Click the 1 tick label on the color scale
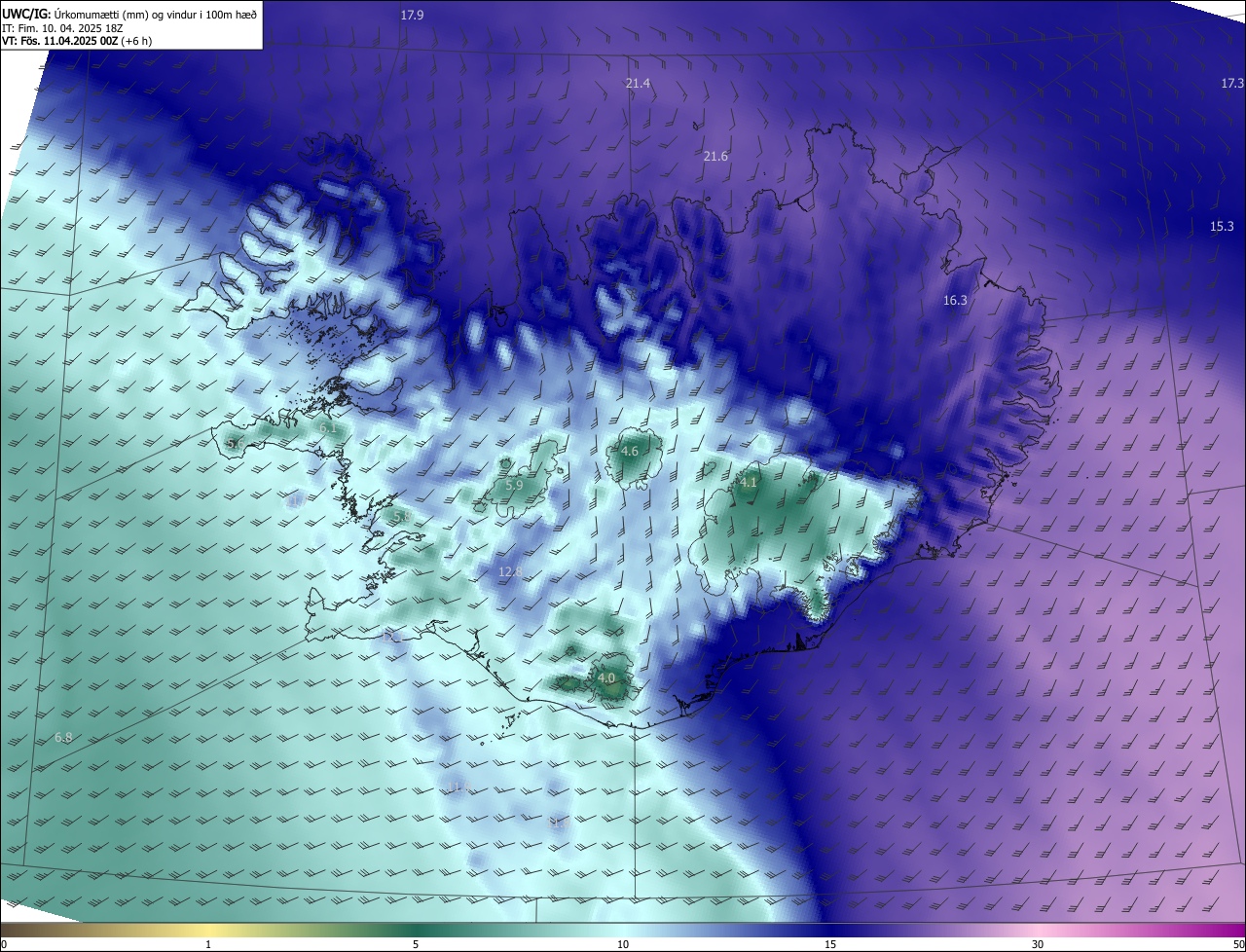This screenshot has width=1246, height=952. 208,944
